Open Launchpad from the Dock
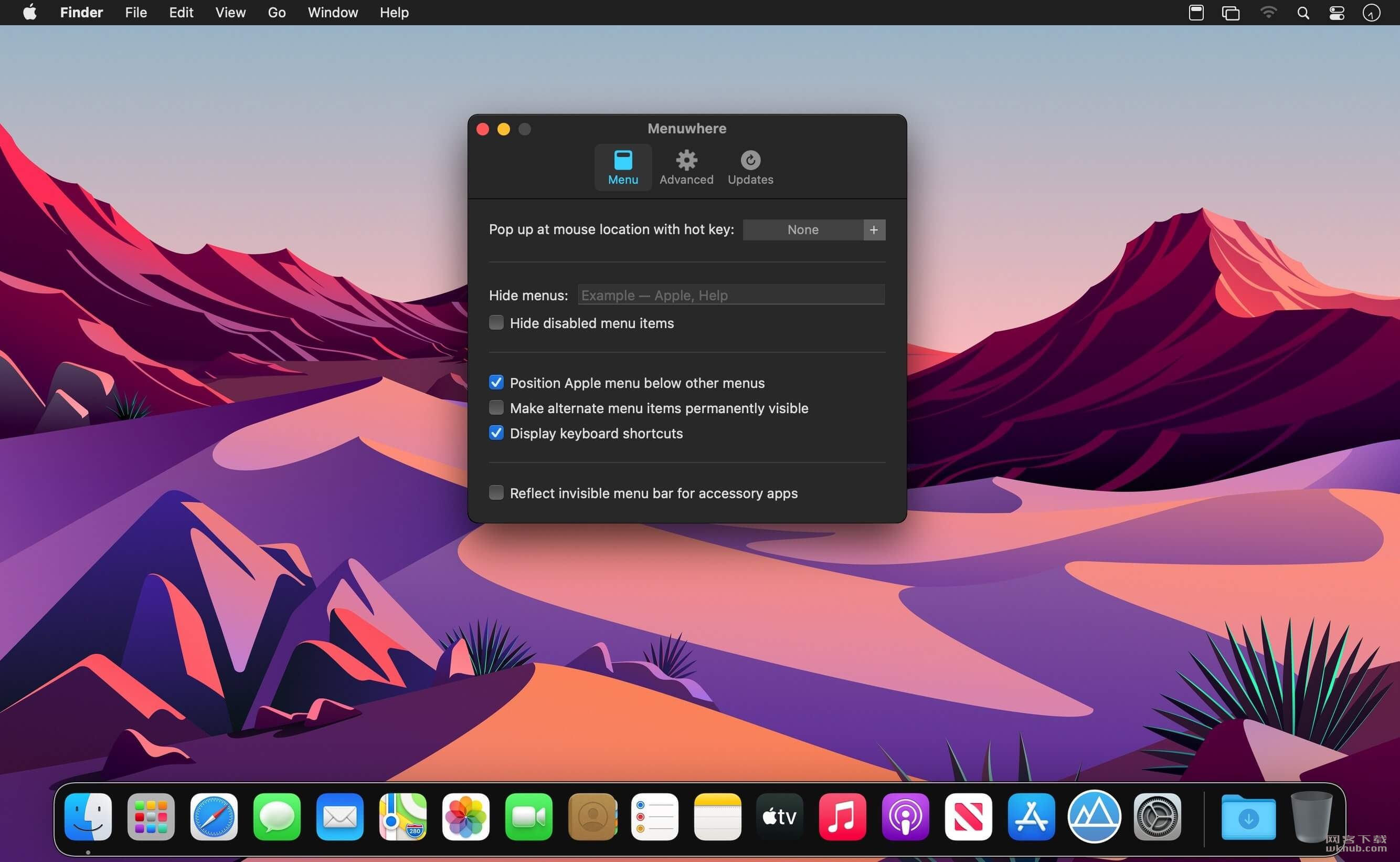The image size is (1400, 862). pyautogui.click(x=151, y=816)
